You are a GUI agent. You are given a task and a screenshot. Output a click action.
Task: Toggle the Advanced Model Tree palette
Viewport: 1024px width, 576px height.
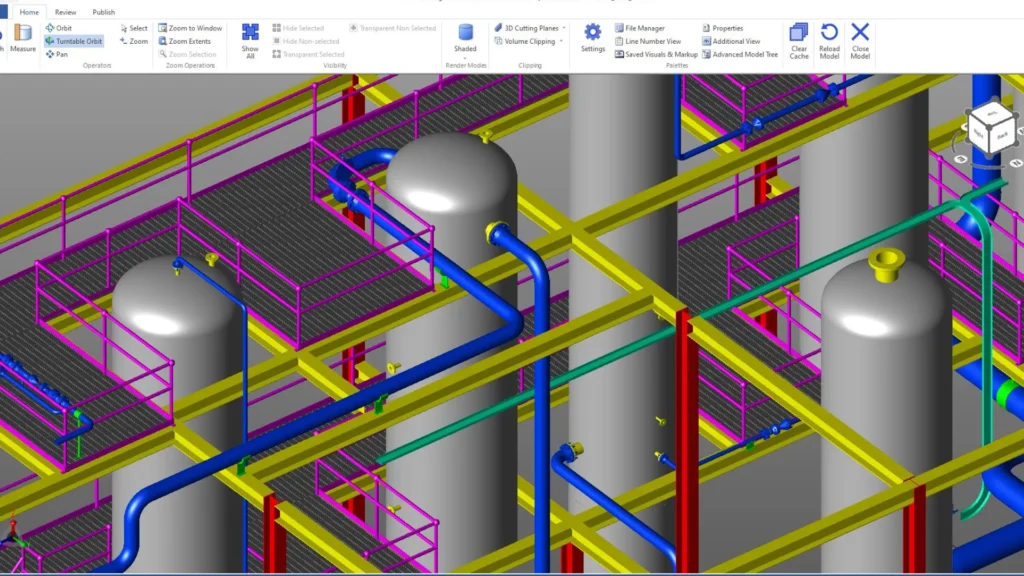(739, 54)
